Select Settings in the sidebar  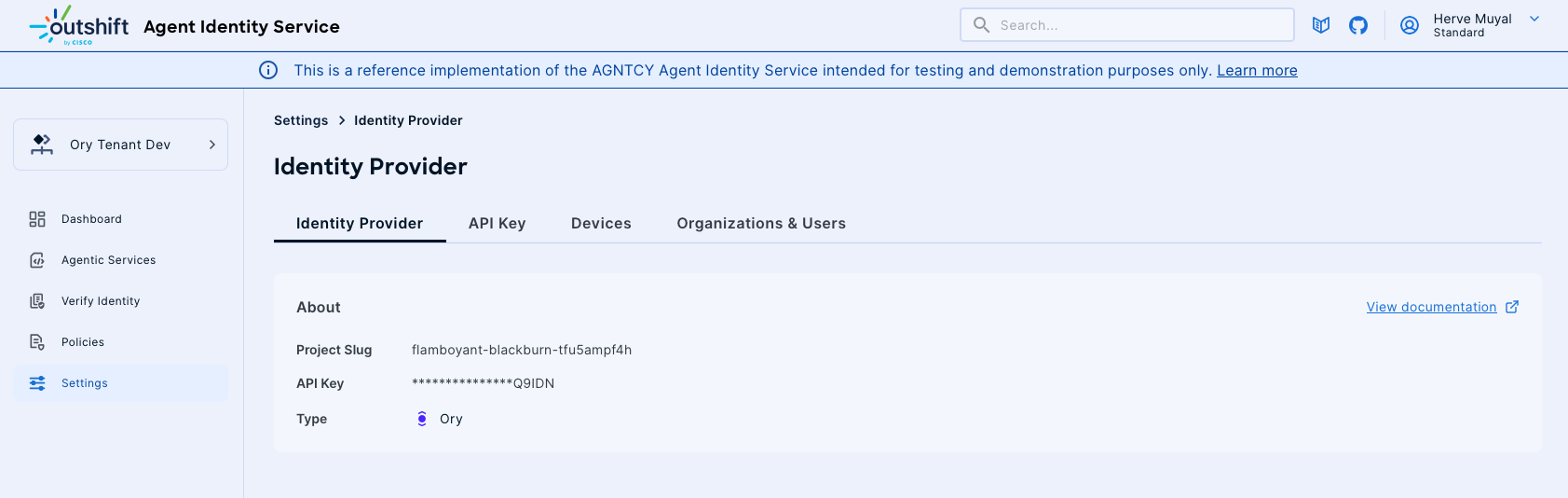pos(120,383)
